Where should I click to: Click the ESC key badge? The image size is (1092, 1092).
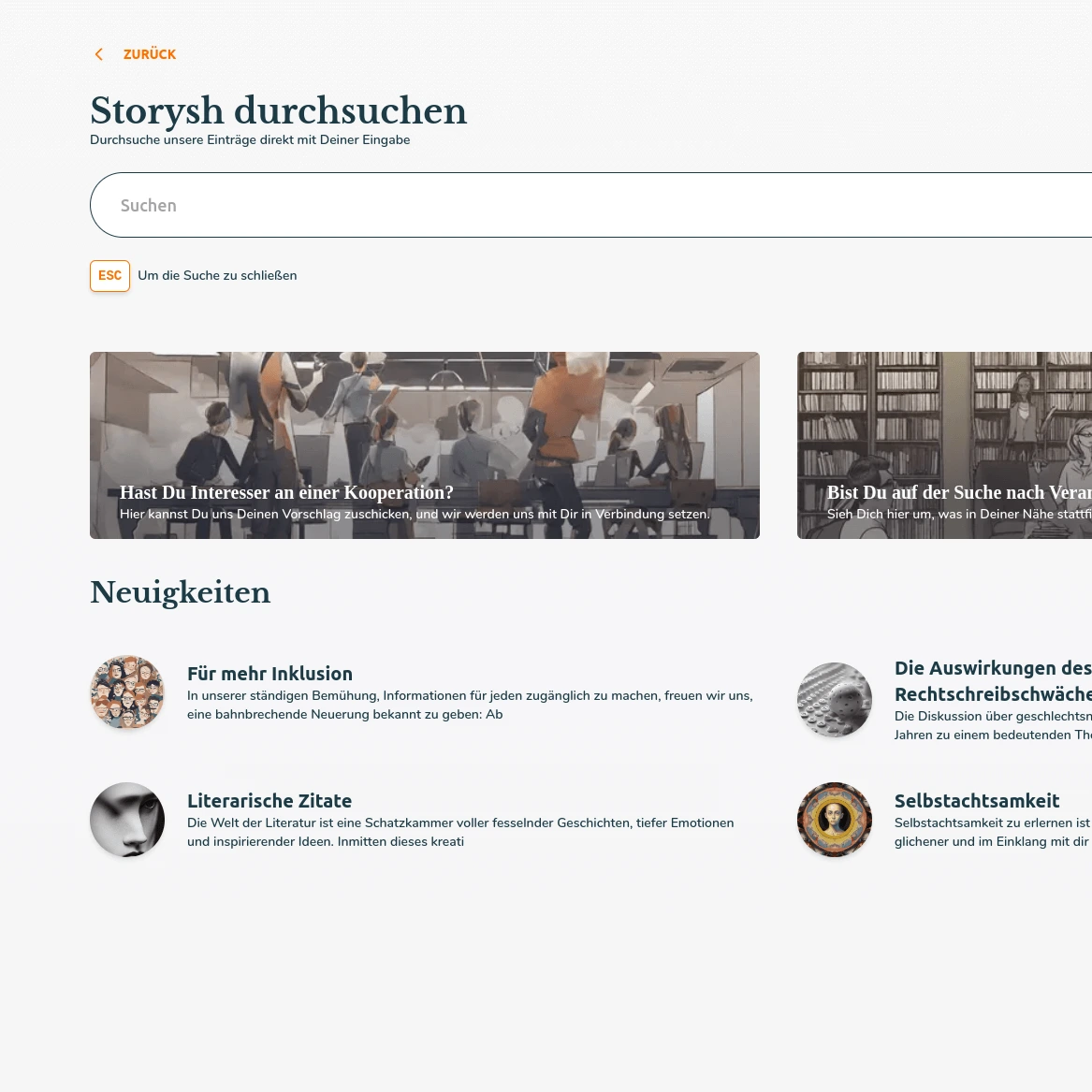110,276
